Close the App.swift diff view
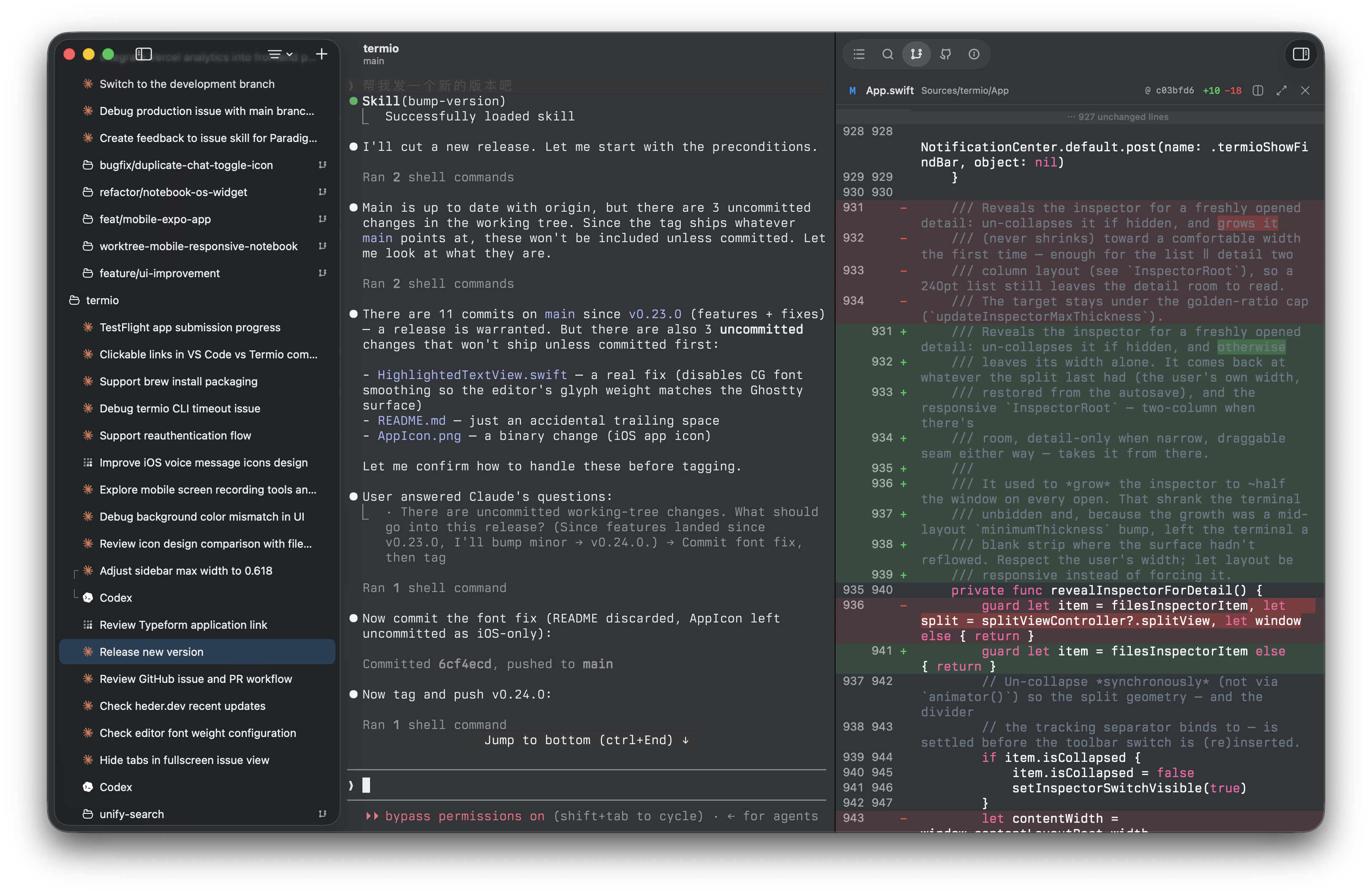The height and width of the screenshot is (895, 1372). (x=1305, y=90)
